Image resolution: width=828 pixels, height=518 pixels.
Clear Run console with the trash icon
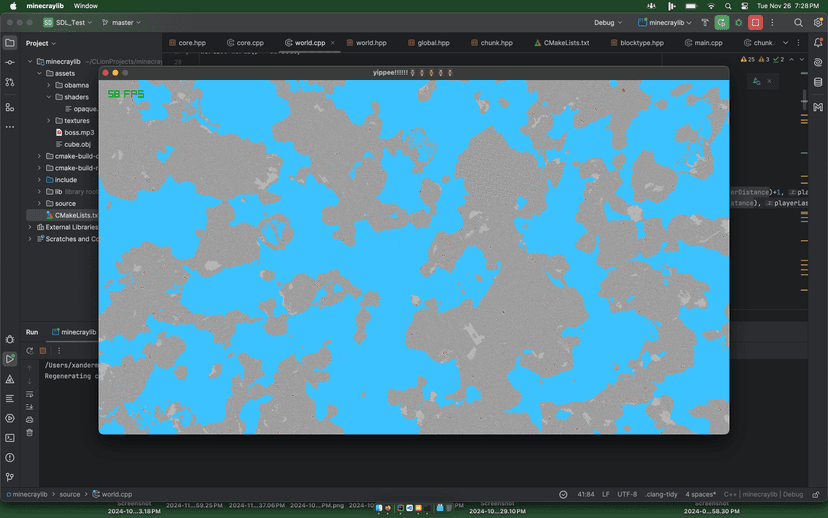pyautogui.click(x=29, y=433)
